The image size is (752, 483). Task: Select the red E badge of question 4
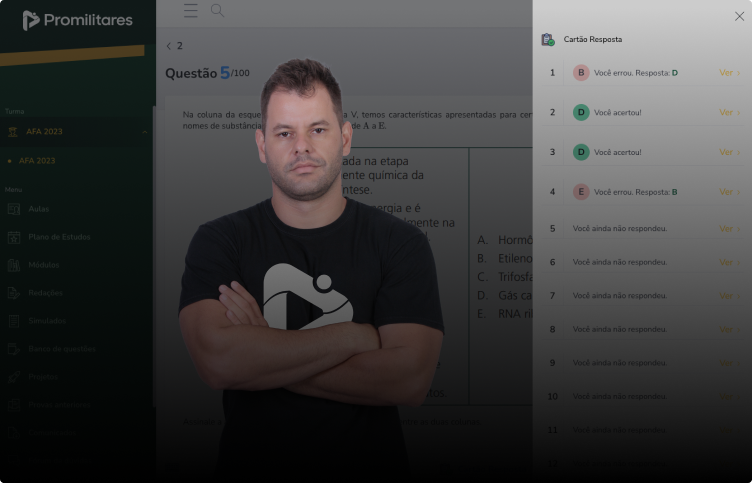(581, 192)
